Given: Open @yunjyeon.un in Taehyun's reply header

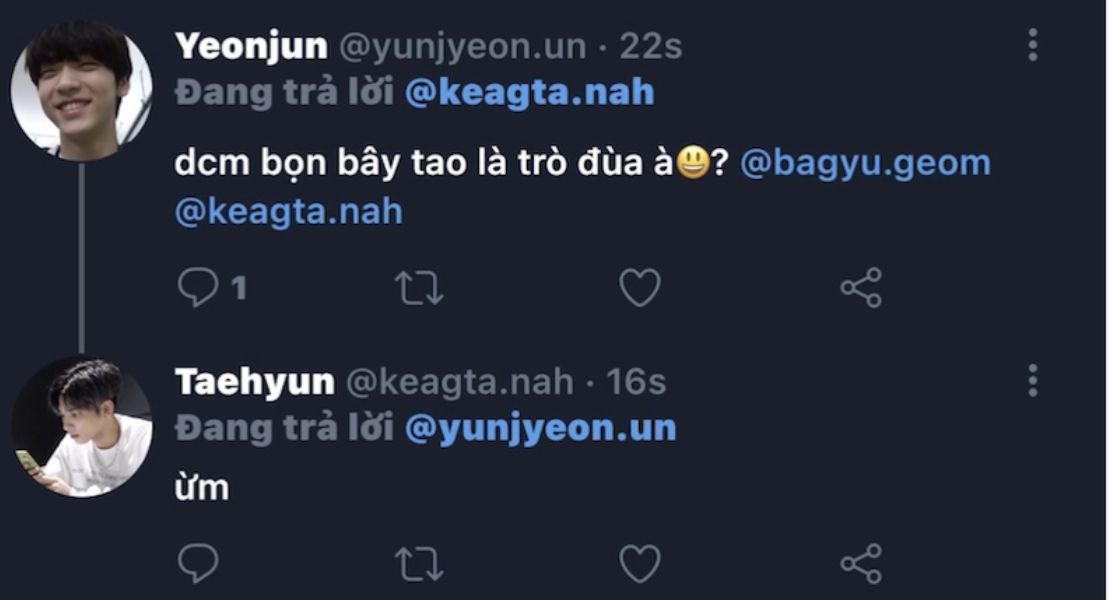Looking at the screenshot, I should coord(541,428).
